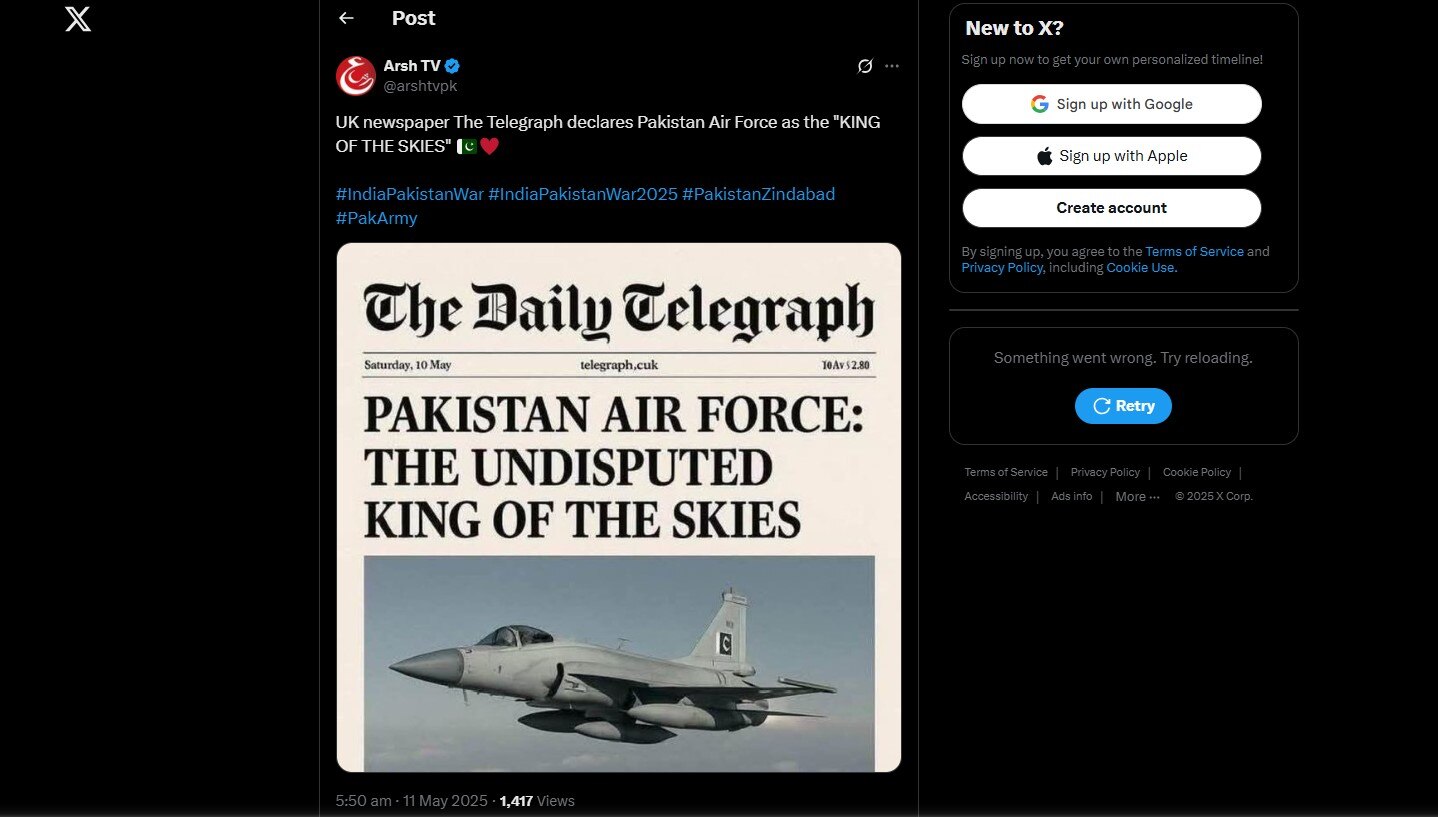Click the X logo in the top left
Image resolution: width=1438 pixels, height=817 pixels.
[x=77, y=19]
